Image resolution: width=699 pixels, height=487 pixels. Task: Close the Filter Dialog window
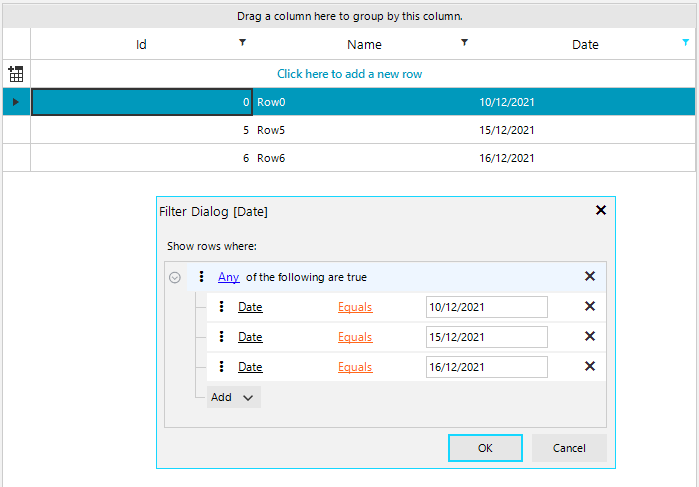pos(601,210)
